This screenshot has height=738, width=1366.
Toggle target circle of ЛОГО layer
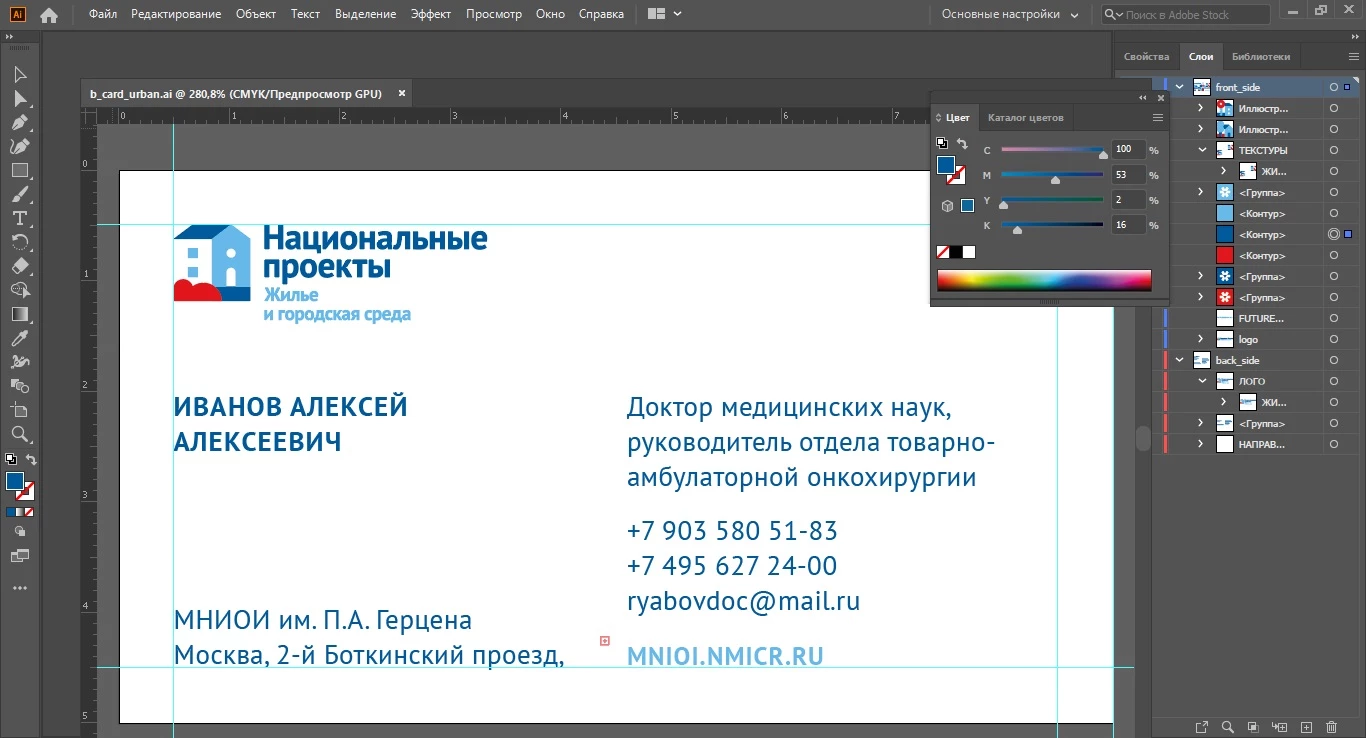[1333, 381]
